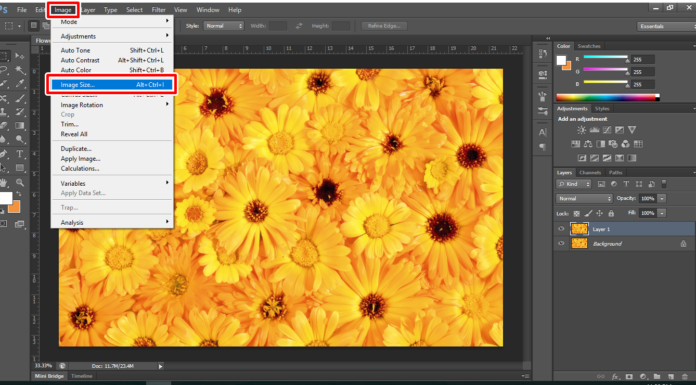Viewport: 696px width, 385px height.
Task: Create a new group folder icon
Action: (x=657, y=377)
